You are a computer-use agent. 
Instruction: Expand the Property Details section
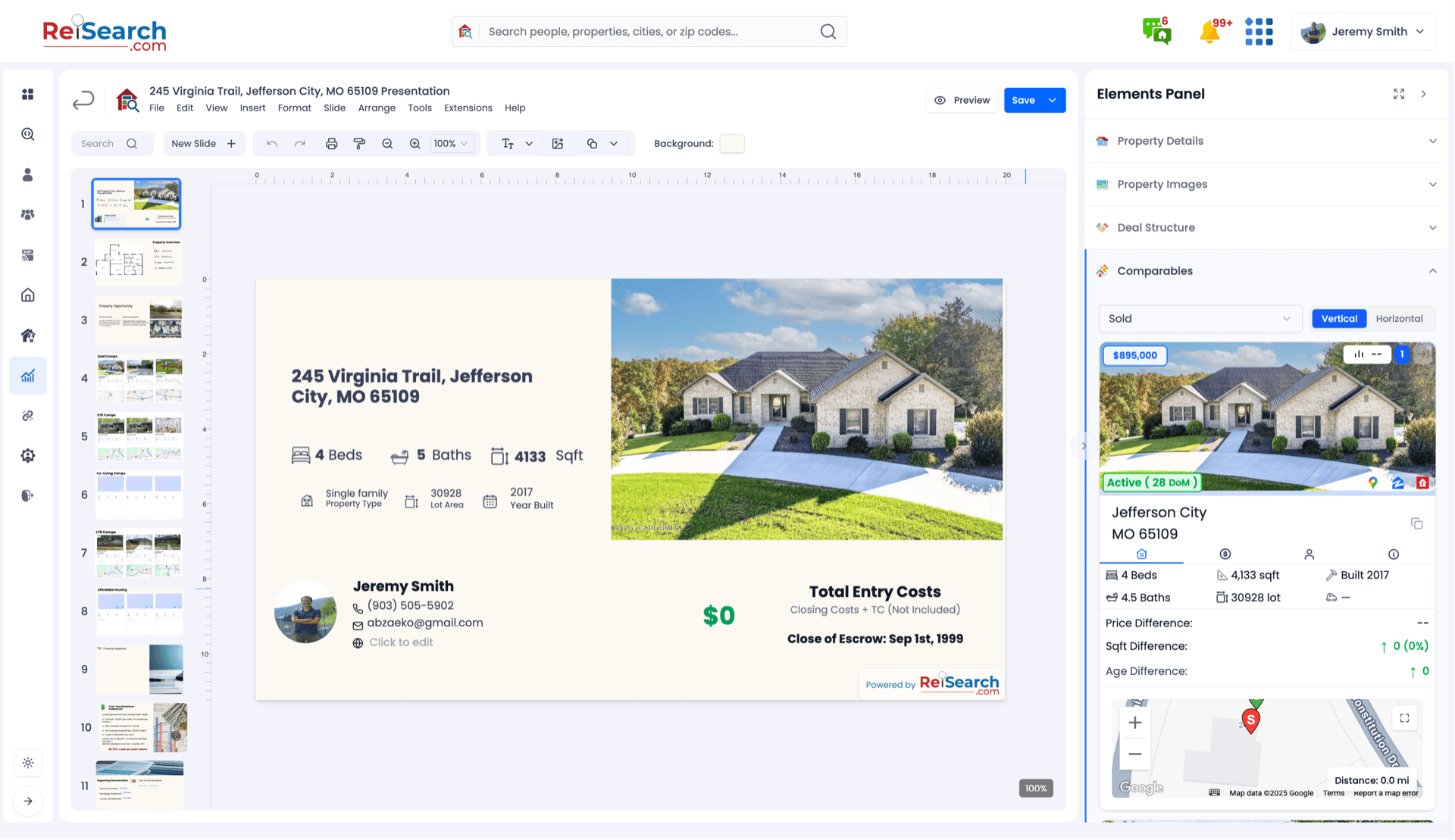[x=1266, y=141]
